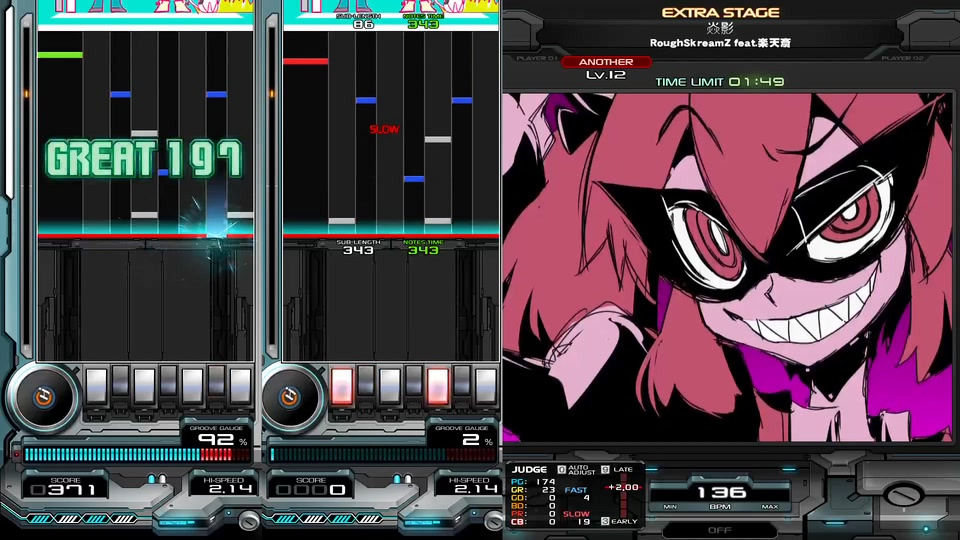Click the BD judge row
The image size is (960, 540).
533,506
